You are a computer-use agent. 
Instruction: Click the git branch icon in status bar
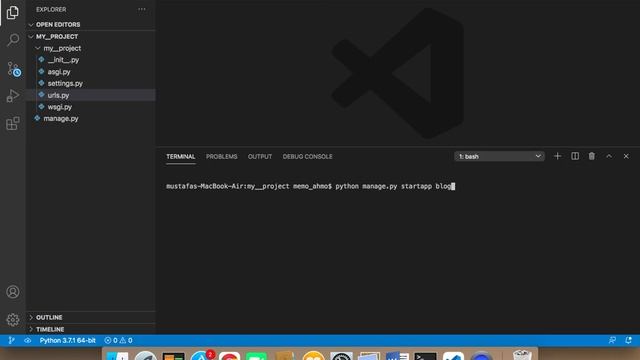(x=11, y=340)
